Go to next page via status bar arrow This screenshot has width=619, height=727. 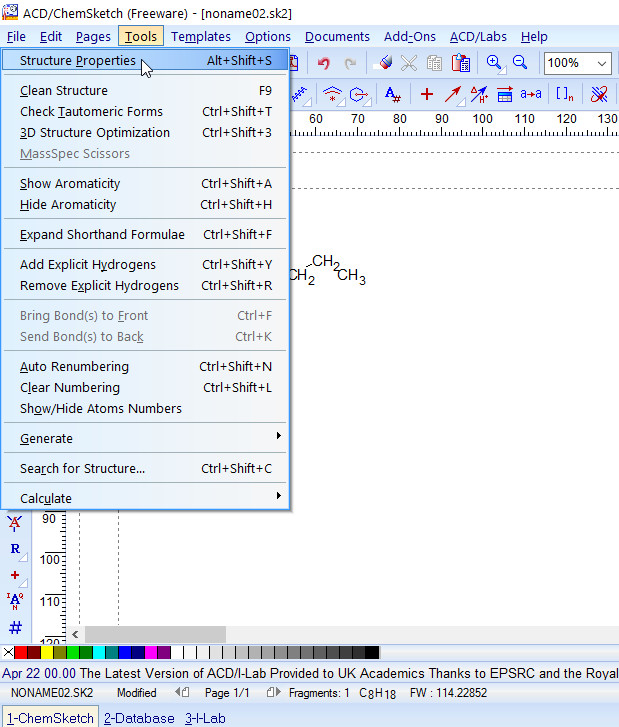(x=274, y=693)
